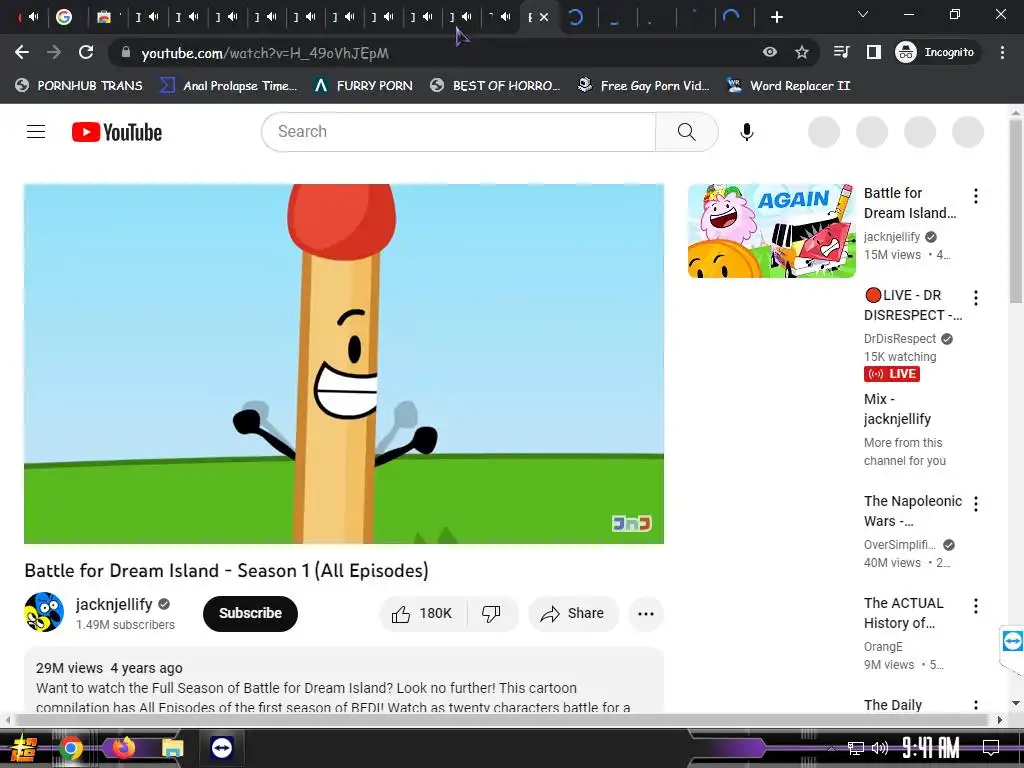The width and height of the screenshot is (1024, 768).
Task: Open the Windows Start button
Action: [22, 748]
